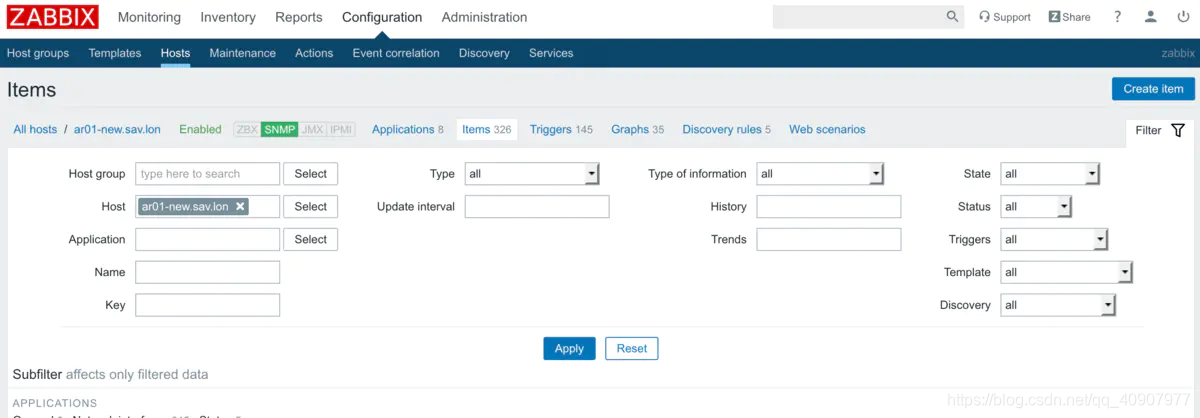Image resolution: width=1200 pixels, height=418 pixels.
Task: Click the search magnifier icon
Action: click(952, 17)
